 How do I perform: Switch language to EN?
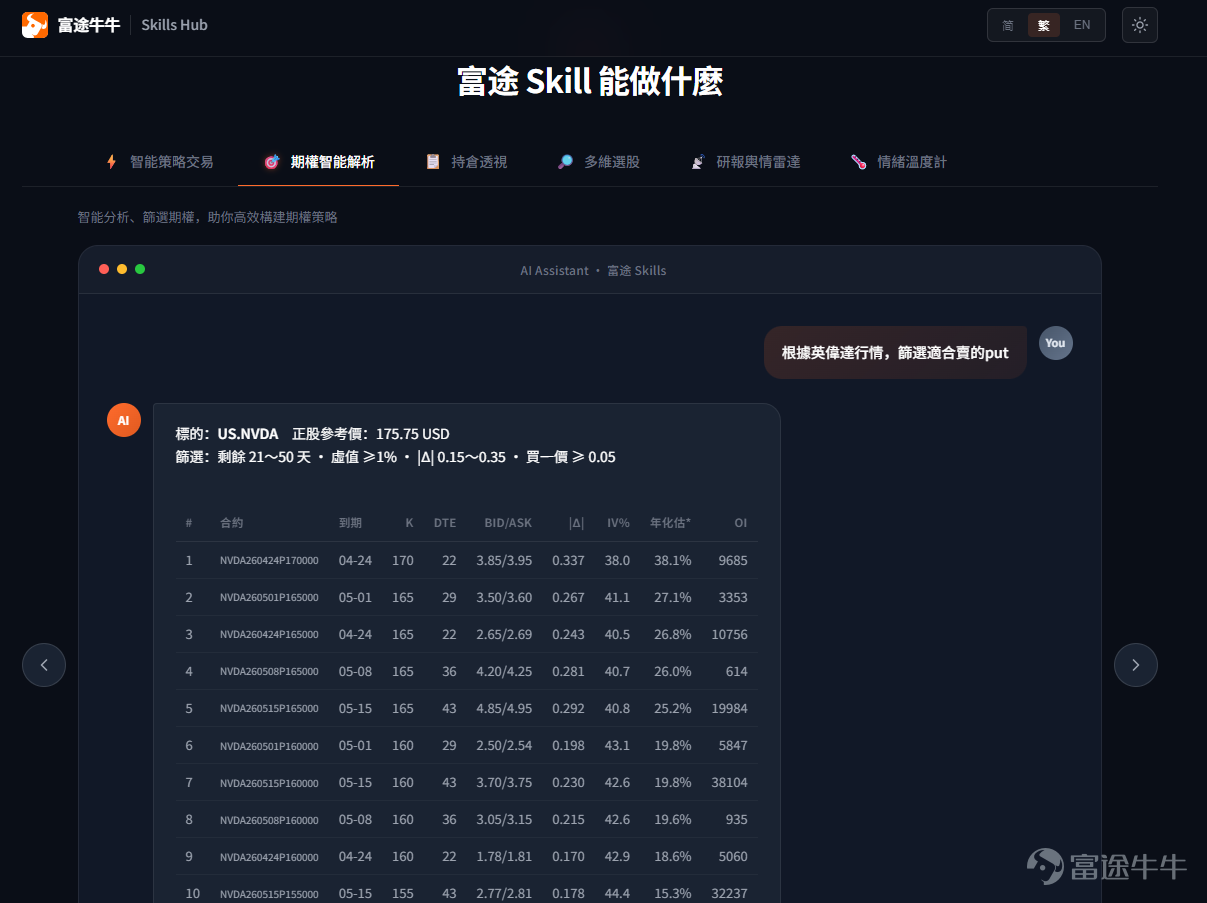1082,25
